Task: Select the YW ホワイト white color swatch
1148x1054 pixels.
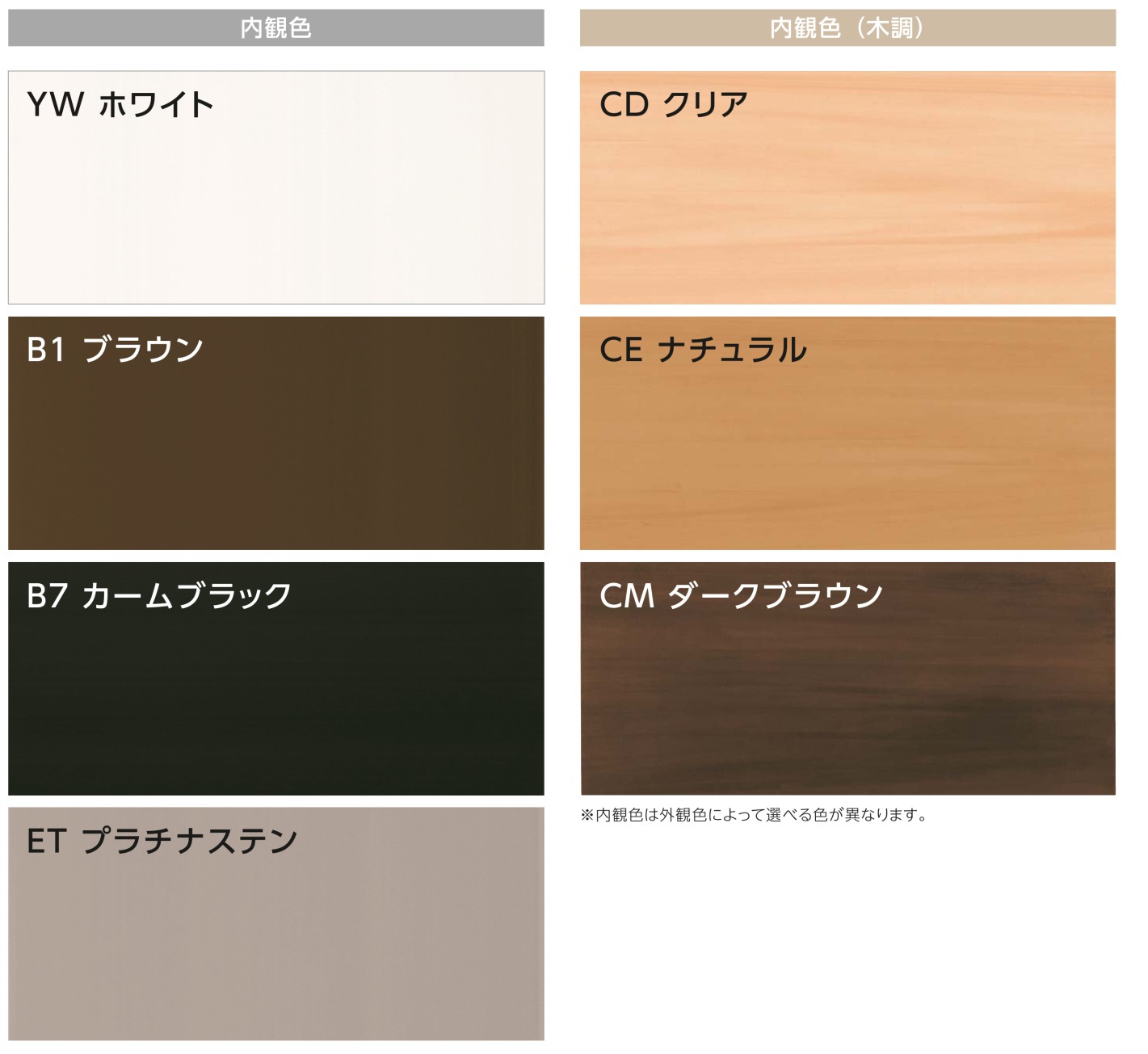Action: (x=275, y=202)
